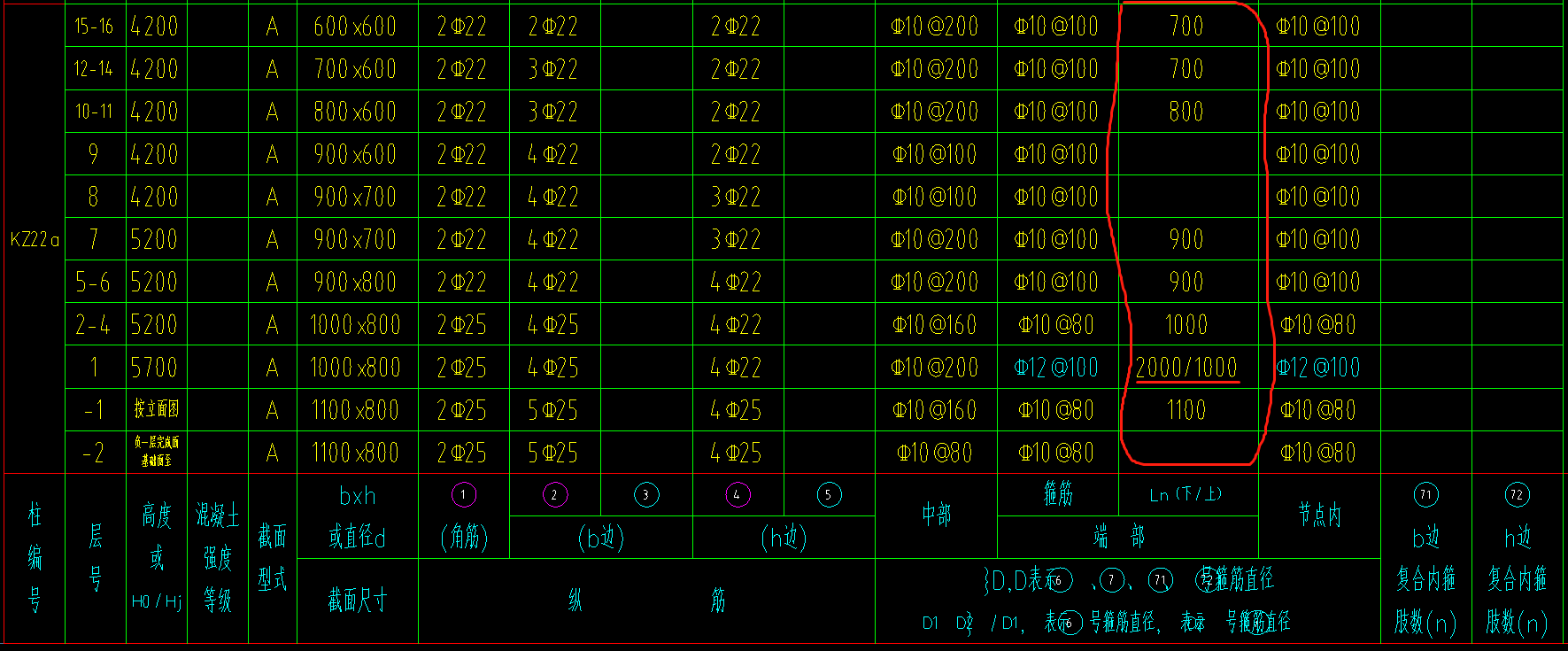Click the header label 截面型式
The image size is (1568, 651).
point(273,558)
